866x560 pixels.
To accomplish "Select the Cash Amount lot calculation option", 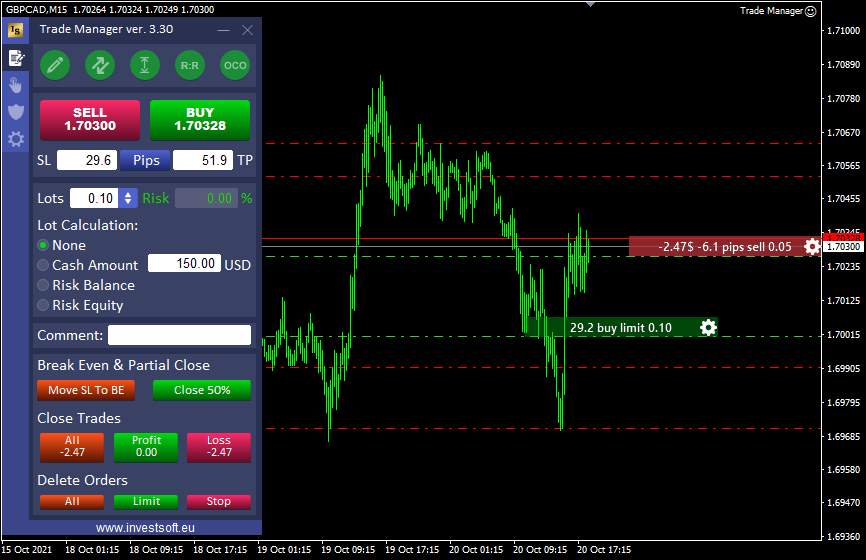I will pyautogui.click(x=43, y=265).
